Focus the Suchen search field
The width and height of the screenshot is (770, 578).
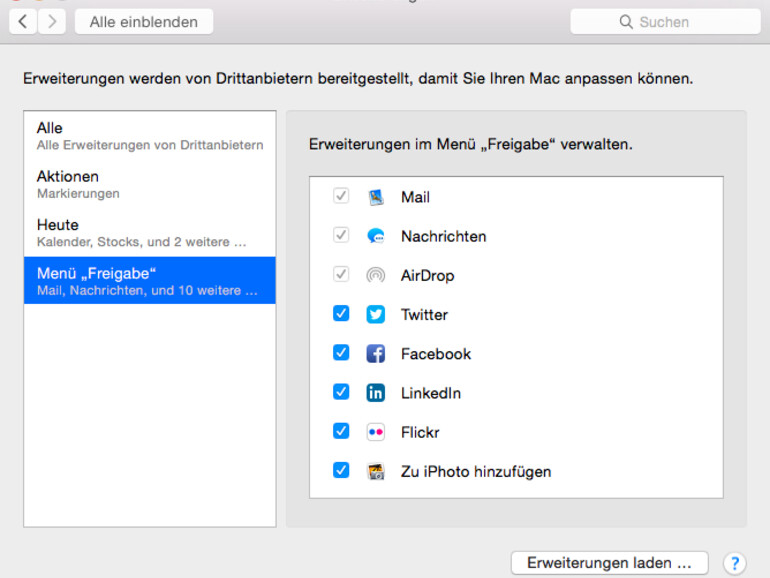point(665,22)
